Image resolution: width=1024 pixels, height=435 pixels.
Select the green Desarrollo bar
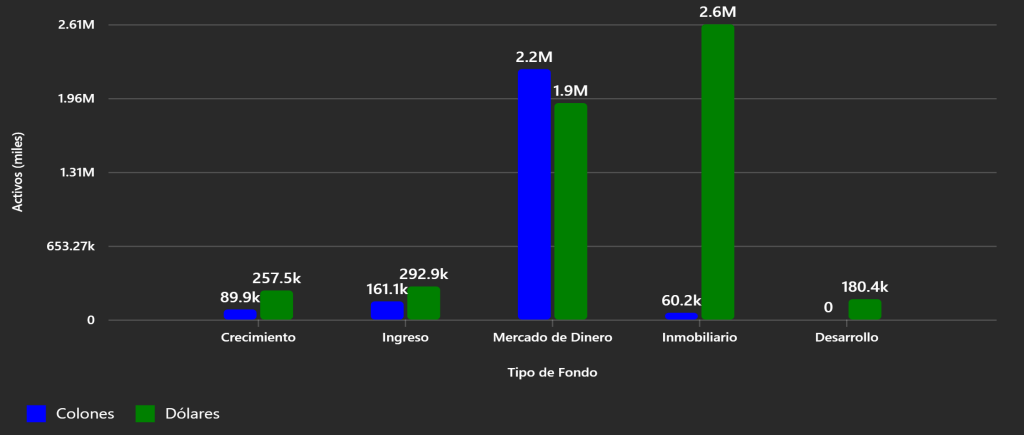point(865,310)
